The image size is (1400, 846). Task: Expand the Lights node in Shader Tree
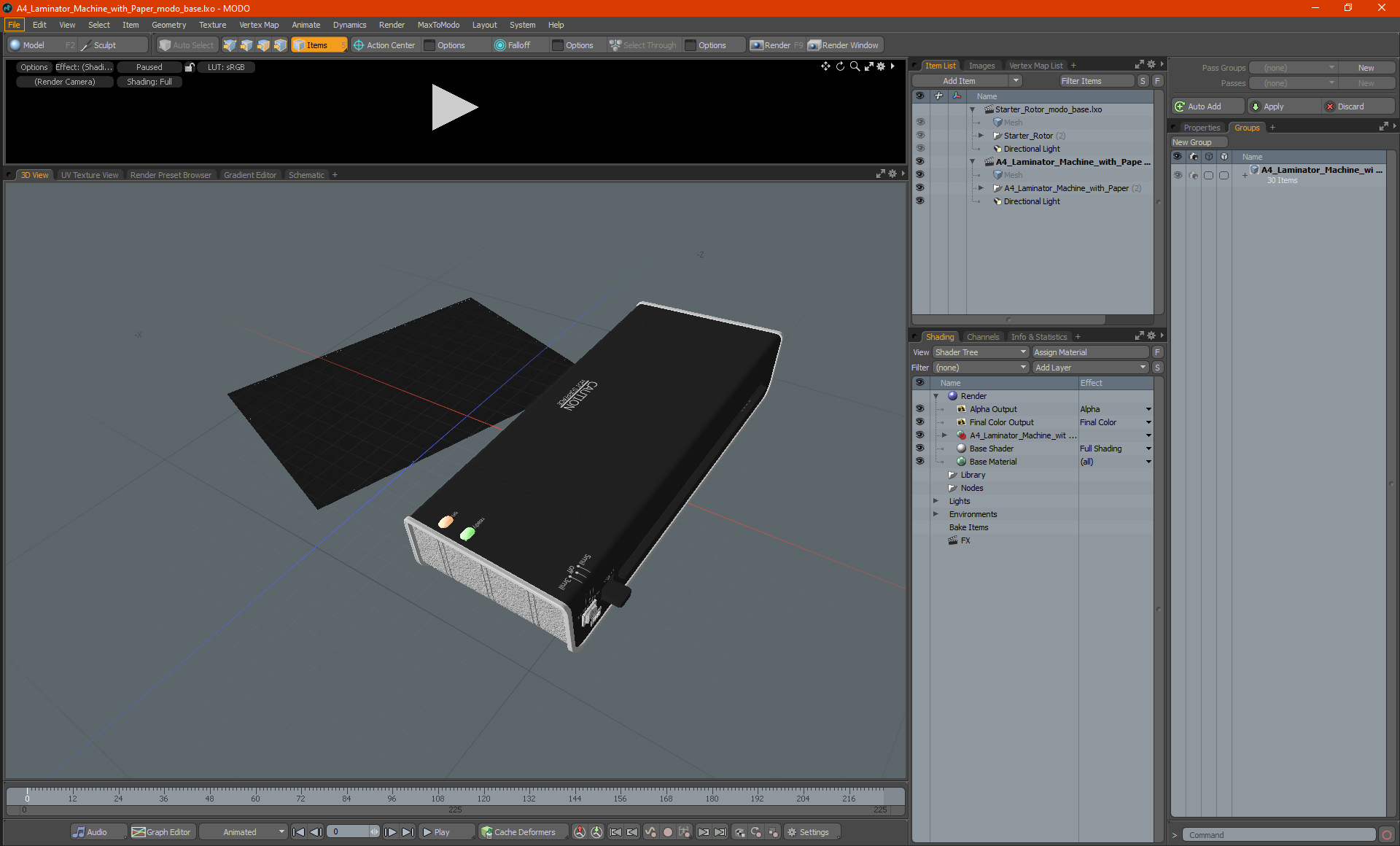[x=936, y=501]
